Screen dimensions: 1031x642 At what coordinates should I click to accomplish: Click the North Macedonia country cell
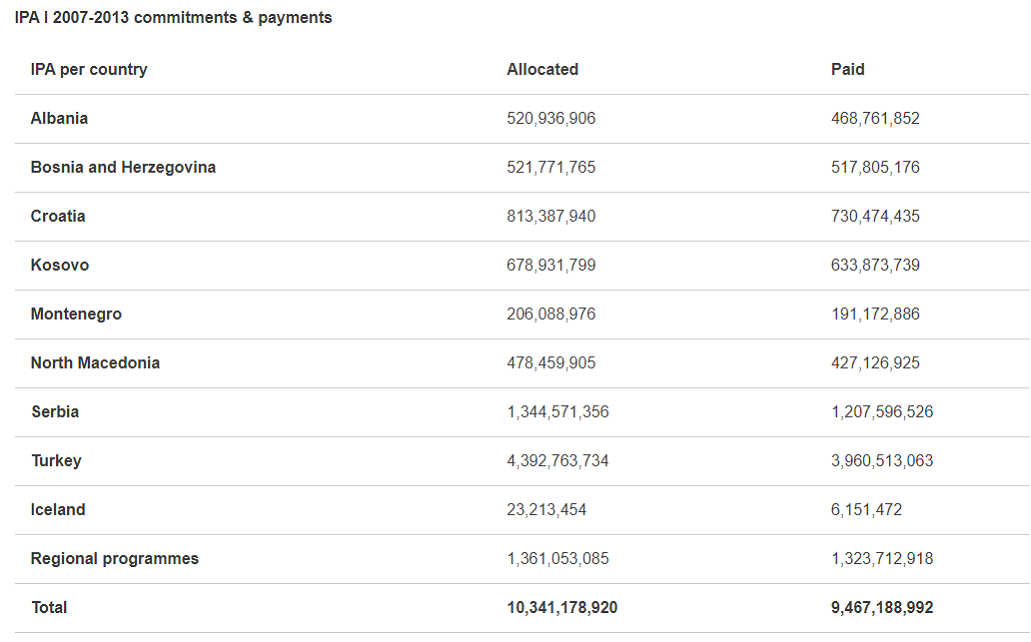tap(95, 363)
